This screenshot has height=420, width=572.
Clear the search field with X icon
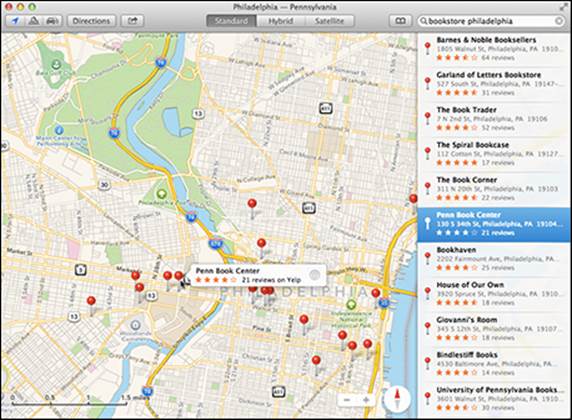pos(559,21)
